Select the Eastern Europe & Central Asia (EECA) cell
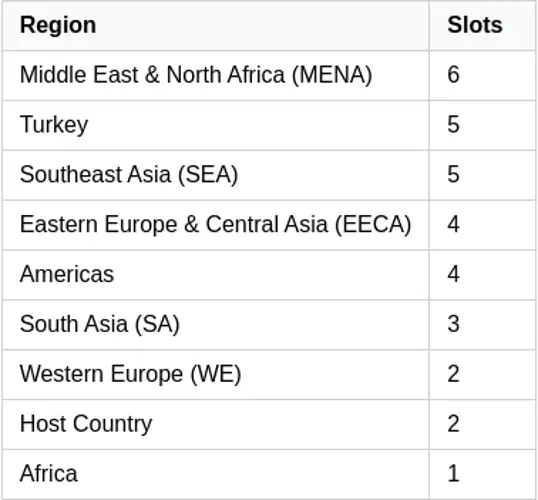 [x=215, y=225]
